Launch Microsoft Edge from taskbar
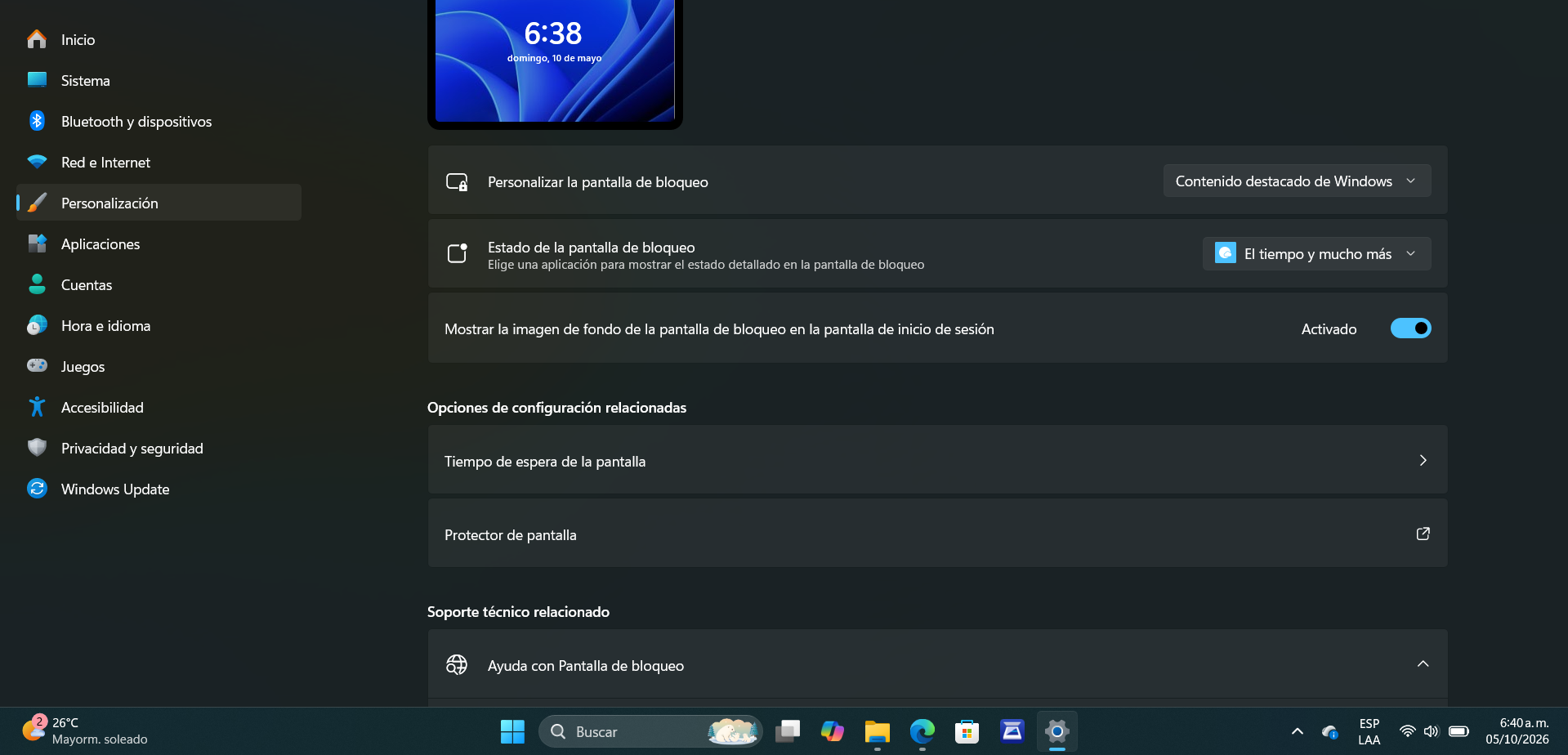Screen dimensions: 1568x755 [922, 731]
